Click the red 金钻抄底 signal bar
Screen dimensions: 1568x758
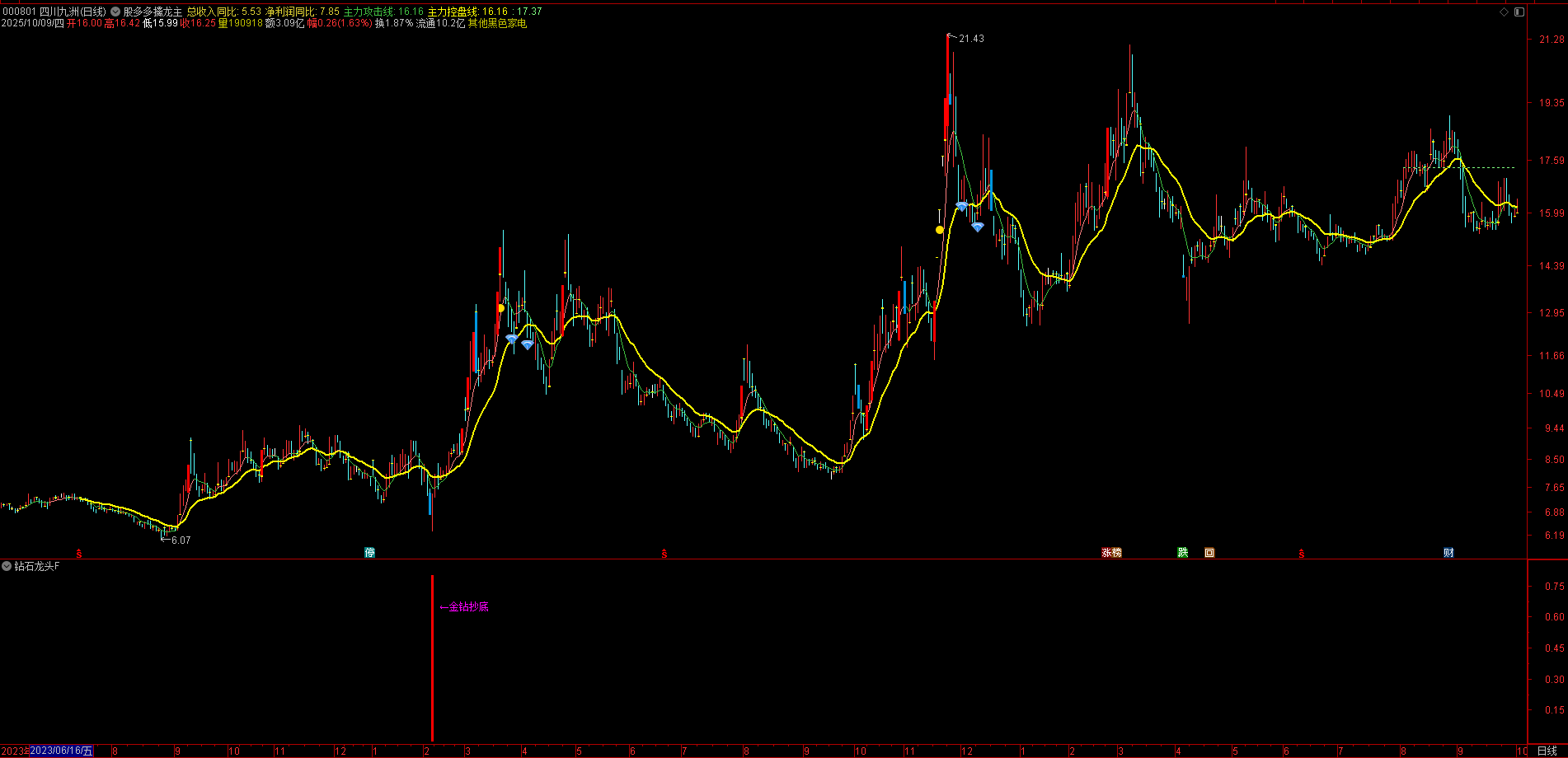coord(432,659)
